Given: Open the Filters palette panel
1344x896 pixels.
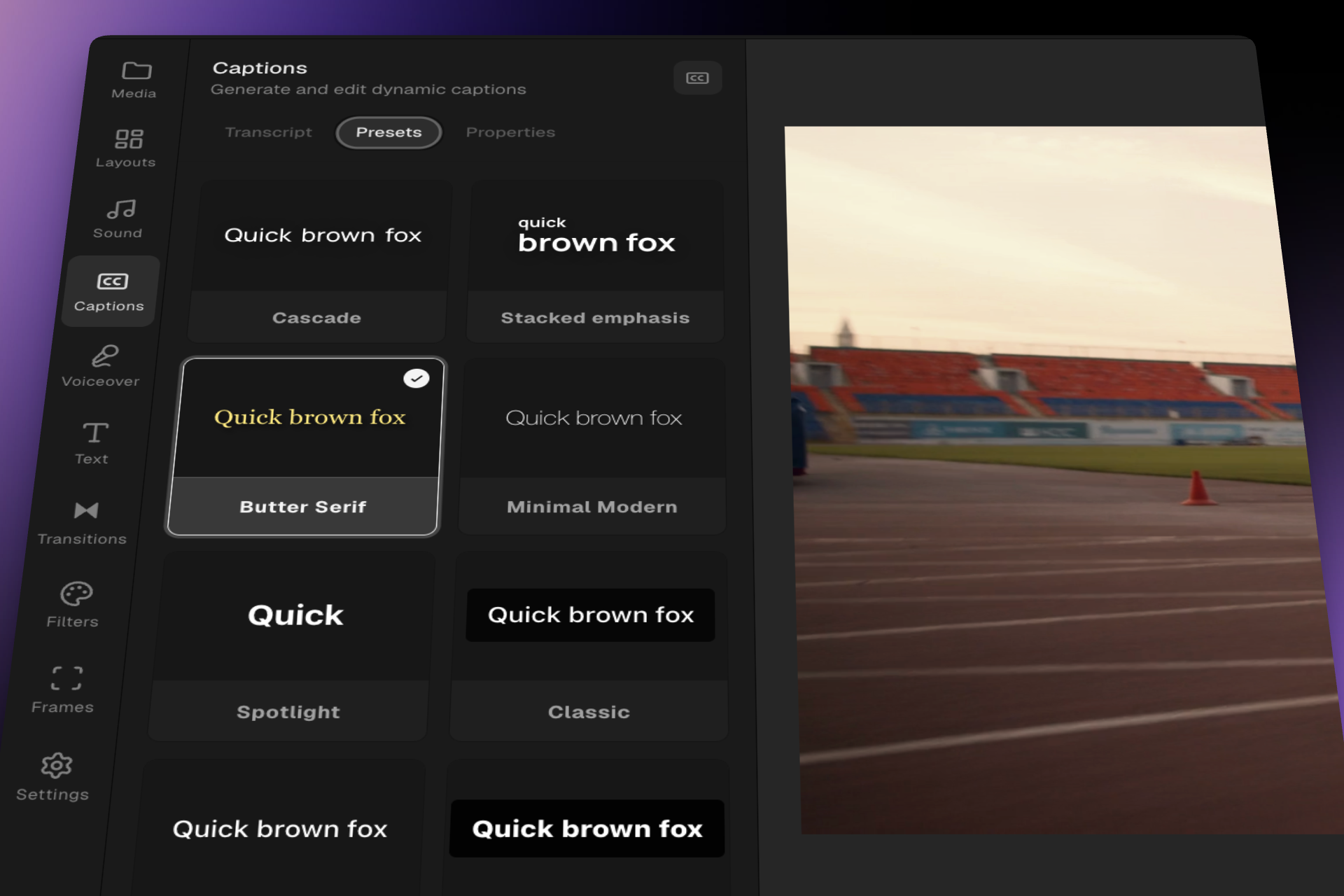Looking at the screenshot, I should (75, 604).
